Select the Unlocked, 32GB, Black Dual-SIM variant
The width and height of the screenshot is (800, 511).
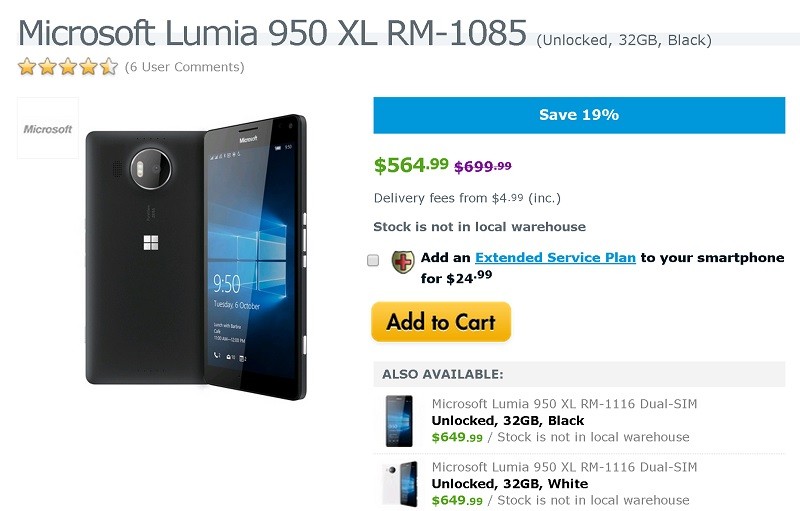508,420
